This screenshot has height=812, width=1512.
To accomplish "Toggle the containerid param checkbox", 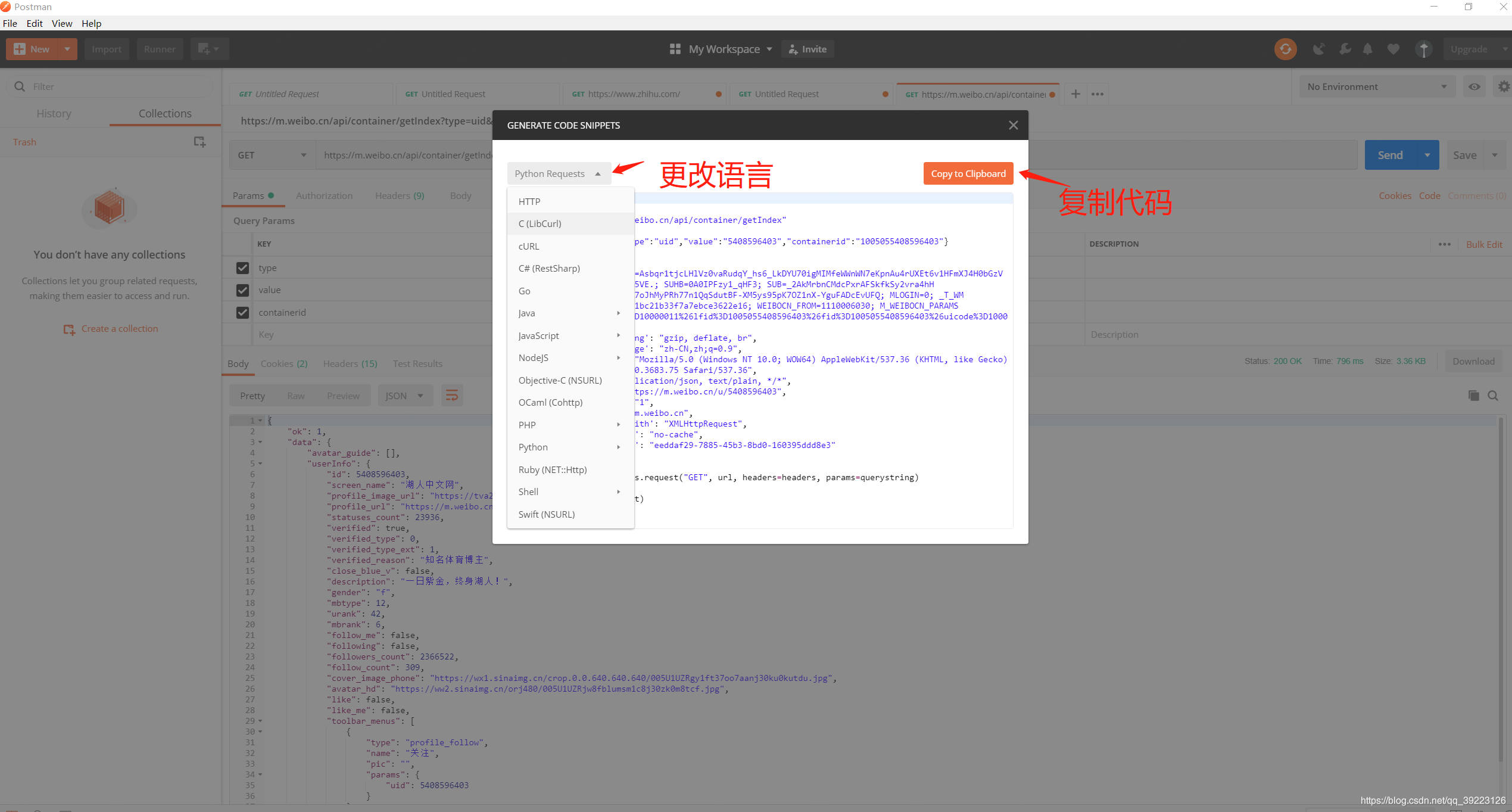I will point(242,312).
